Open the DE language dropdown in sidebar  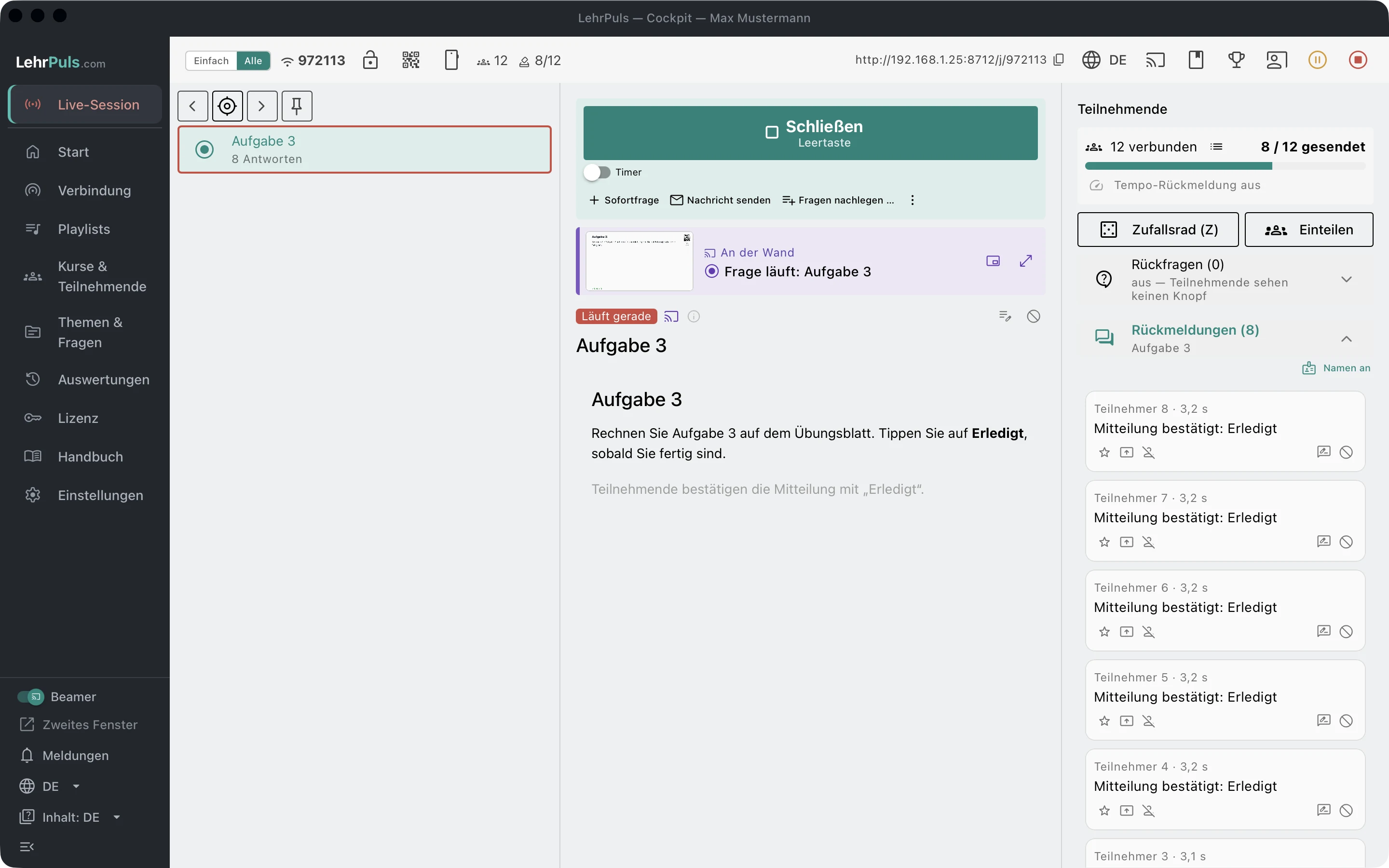[x=50, y=787]
